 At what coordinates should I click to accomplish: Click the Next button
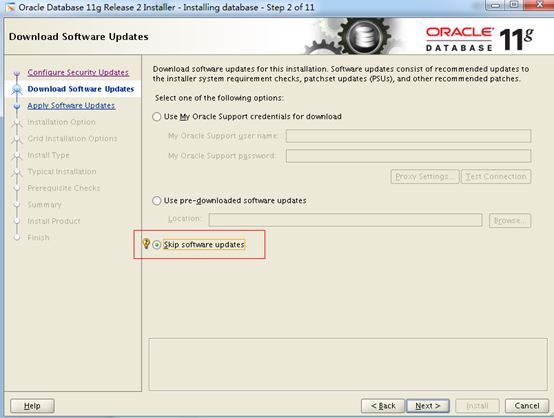click(x=428, y=406)
